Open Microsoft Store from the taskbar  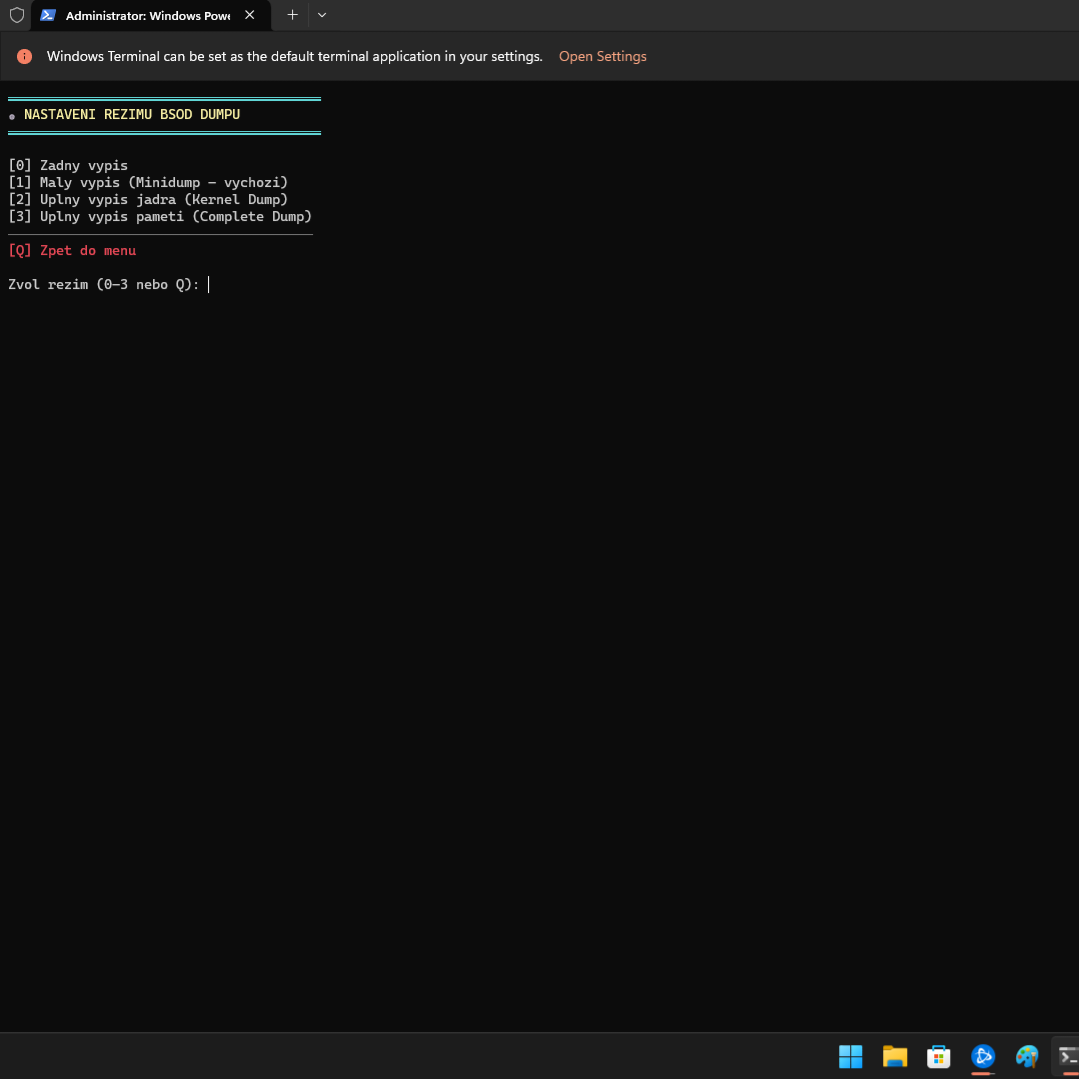(938, 1056)
